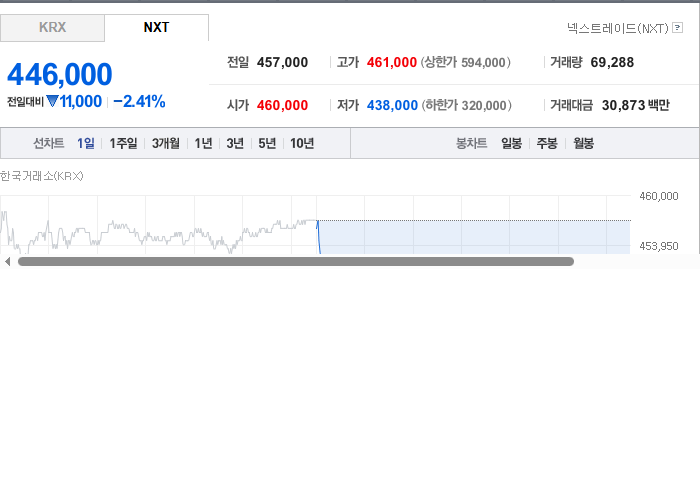Click the 상한가 594,000 text
Viewport: 700px width, 490px height.
pos(465,62)
